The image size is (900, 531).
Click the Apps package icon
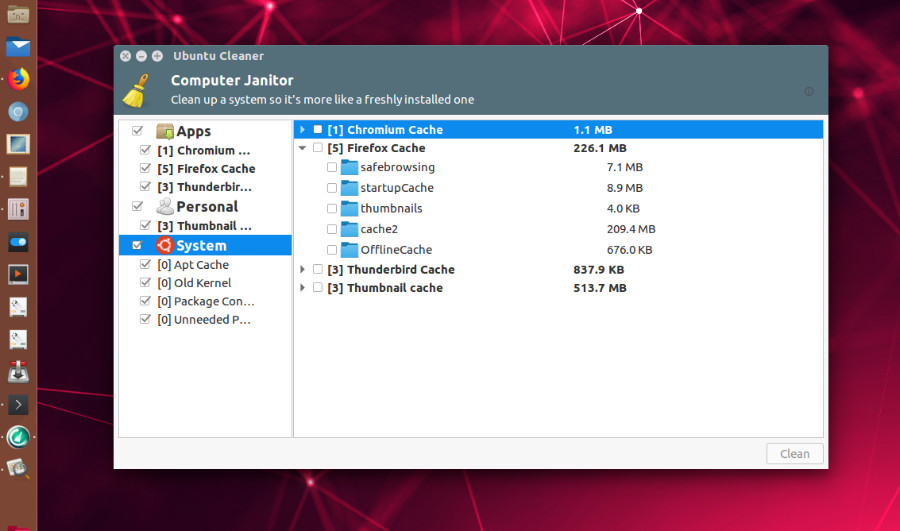pos(165,131)
